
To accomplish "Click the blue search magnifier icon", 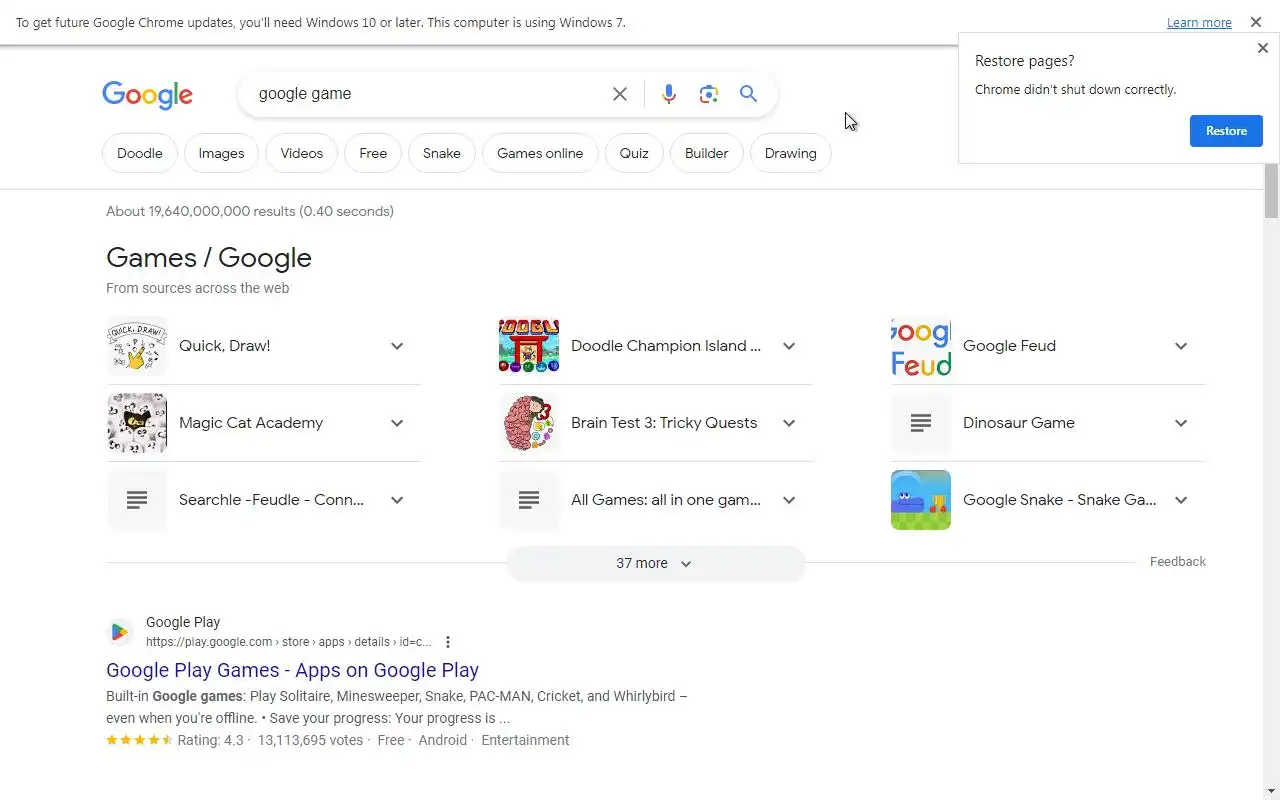I will coord(748,94).
